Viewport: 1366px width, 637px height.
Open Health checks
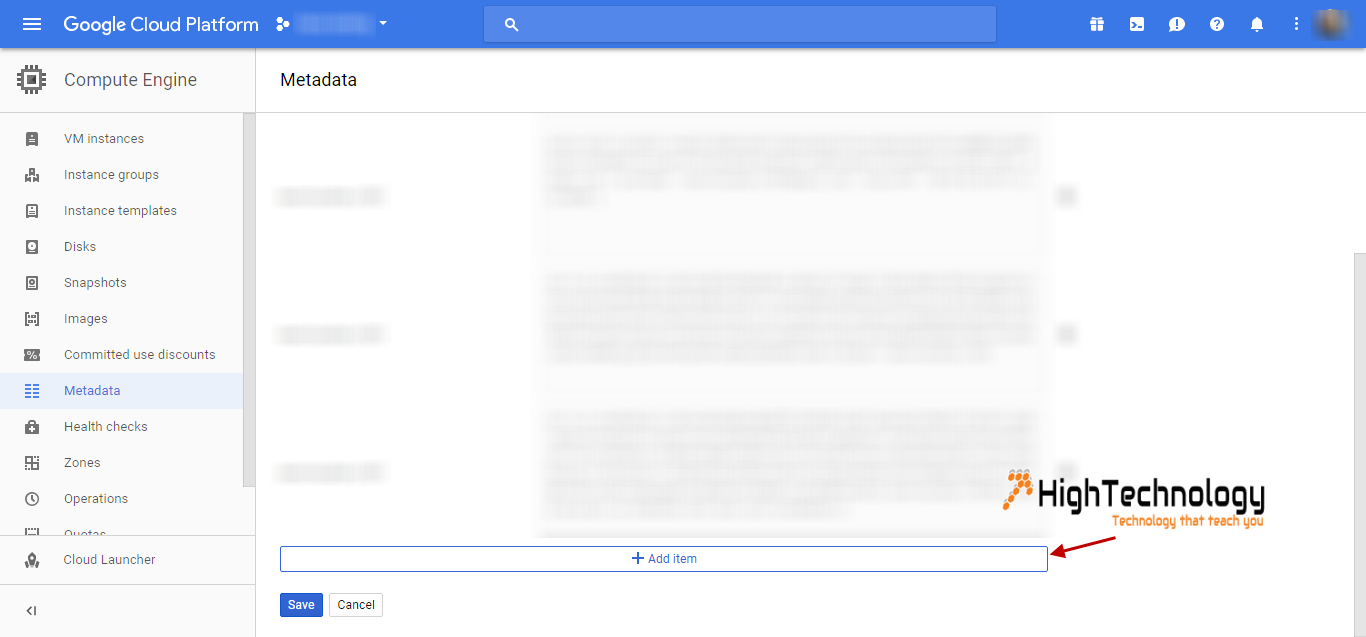(x=106, y=427)
